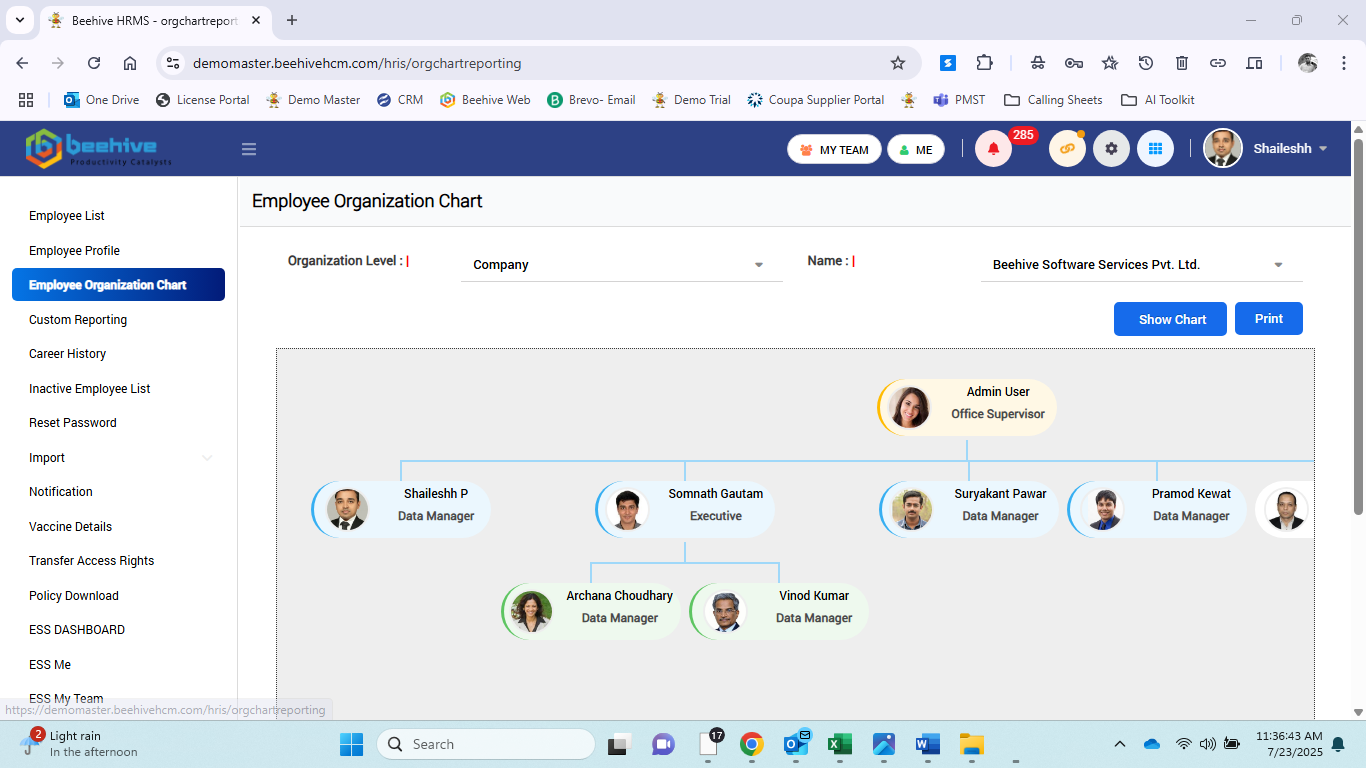Click Admin User's node in the org chart
Viewport: 1366px width, 768px height.
pos(966,406)
